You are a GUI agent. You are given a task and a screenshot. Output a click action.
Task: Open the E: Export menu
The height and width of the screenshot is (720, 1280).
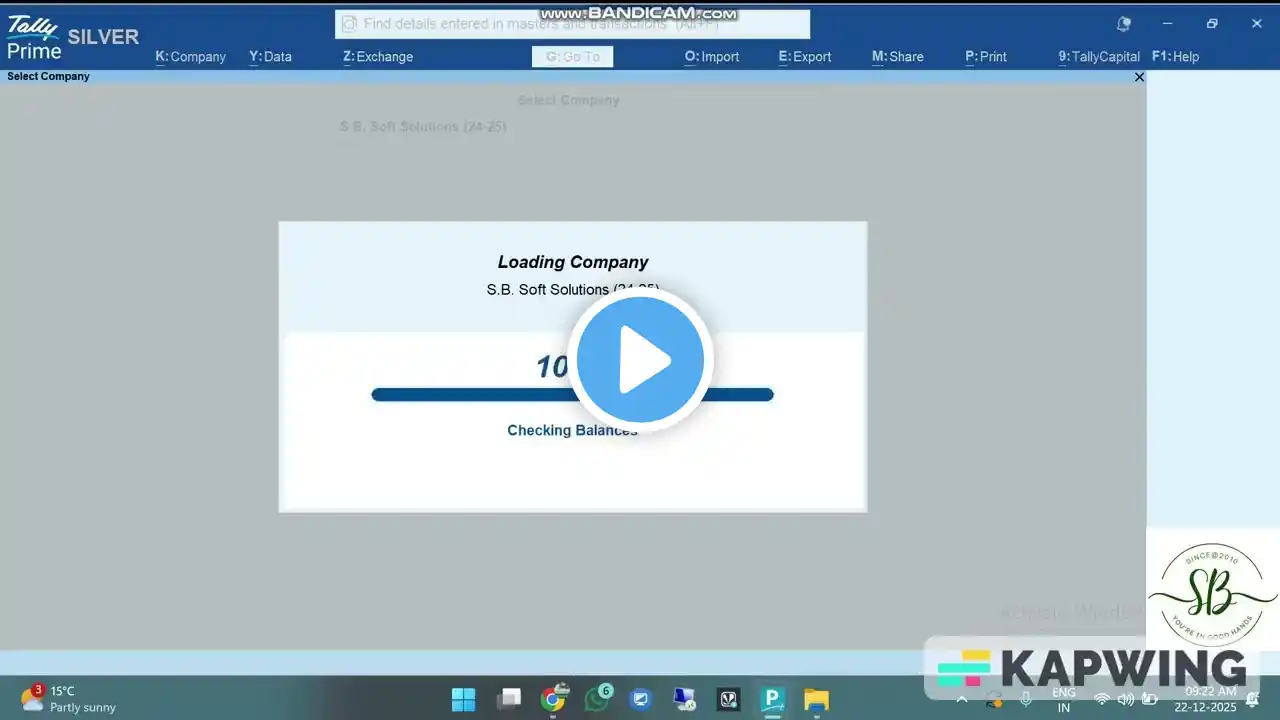coord(805,57)
